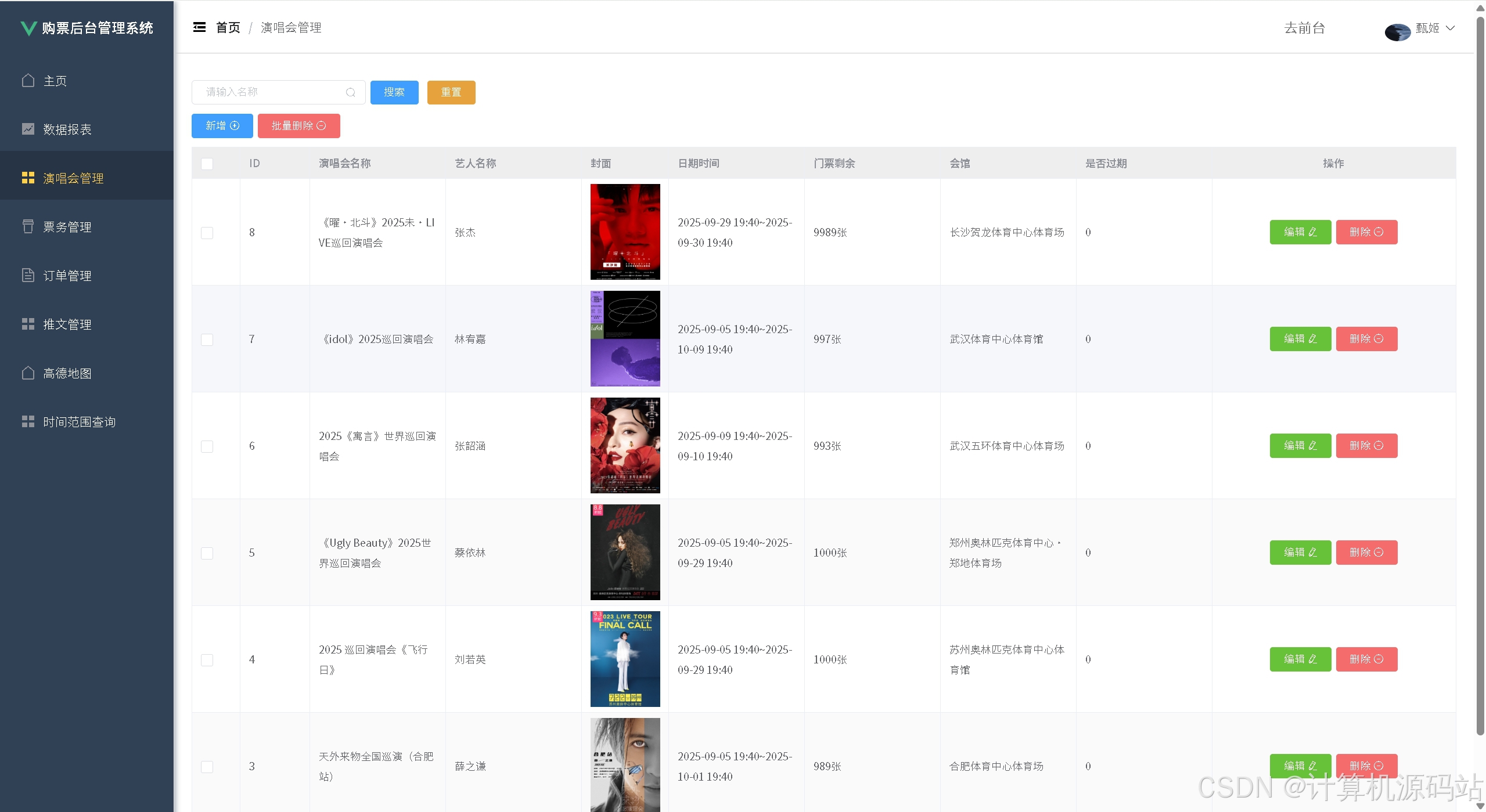Edit the 薛之谦 concert row
The height and width of the screenshot is (812, 1486).
pos(1300,766)
